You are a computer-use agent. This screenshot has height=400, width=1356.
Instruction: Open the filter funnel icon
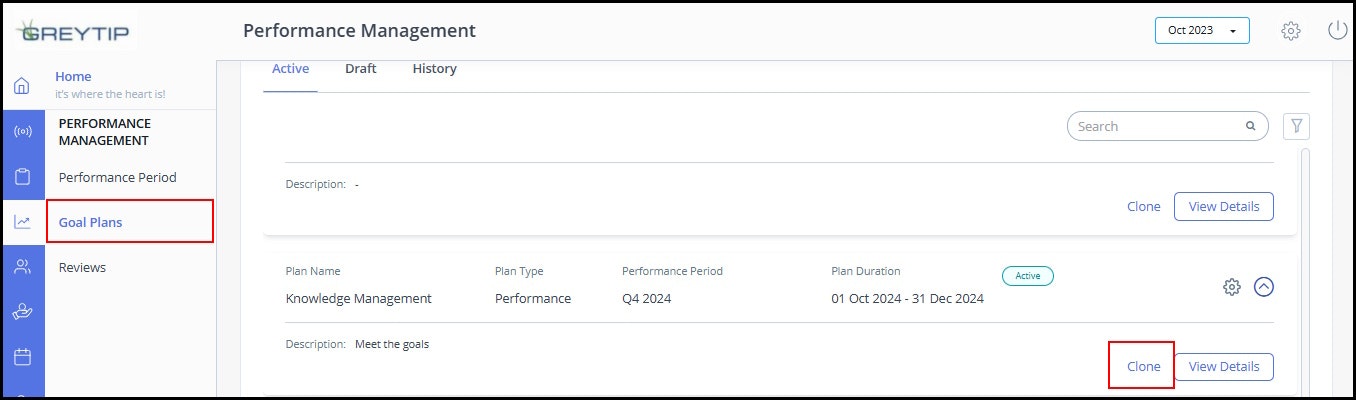tap(1296, 126)
